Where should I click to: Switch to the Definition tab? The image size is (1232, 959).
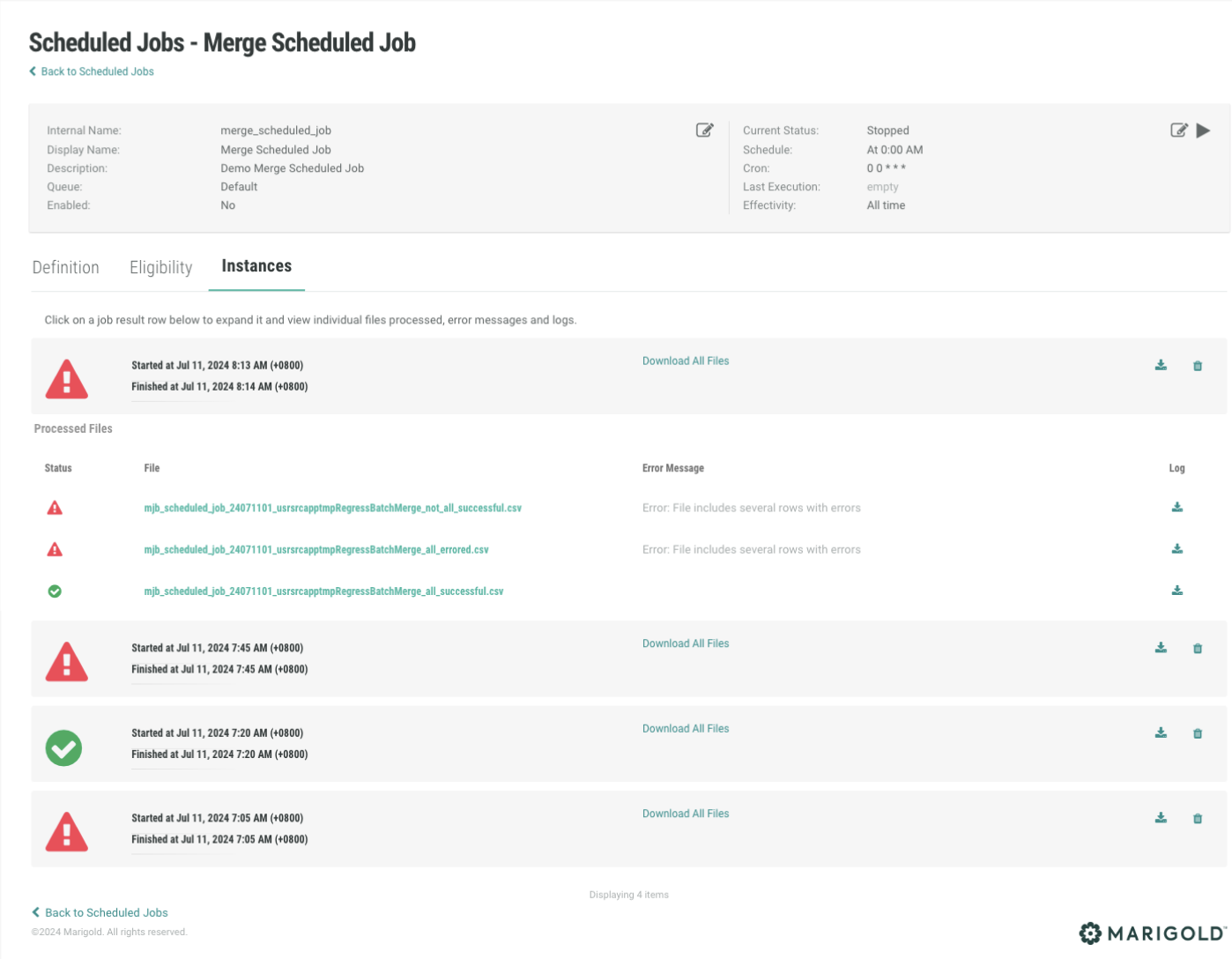click(x=66, y=268)
